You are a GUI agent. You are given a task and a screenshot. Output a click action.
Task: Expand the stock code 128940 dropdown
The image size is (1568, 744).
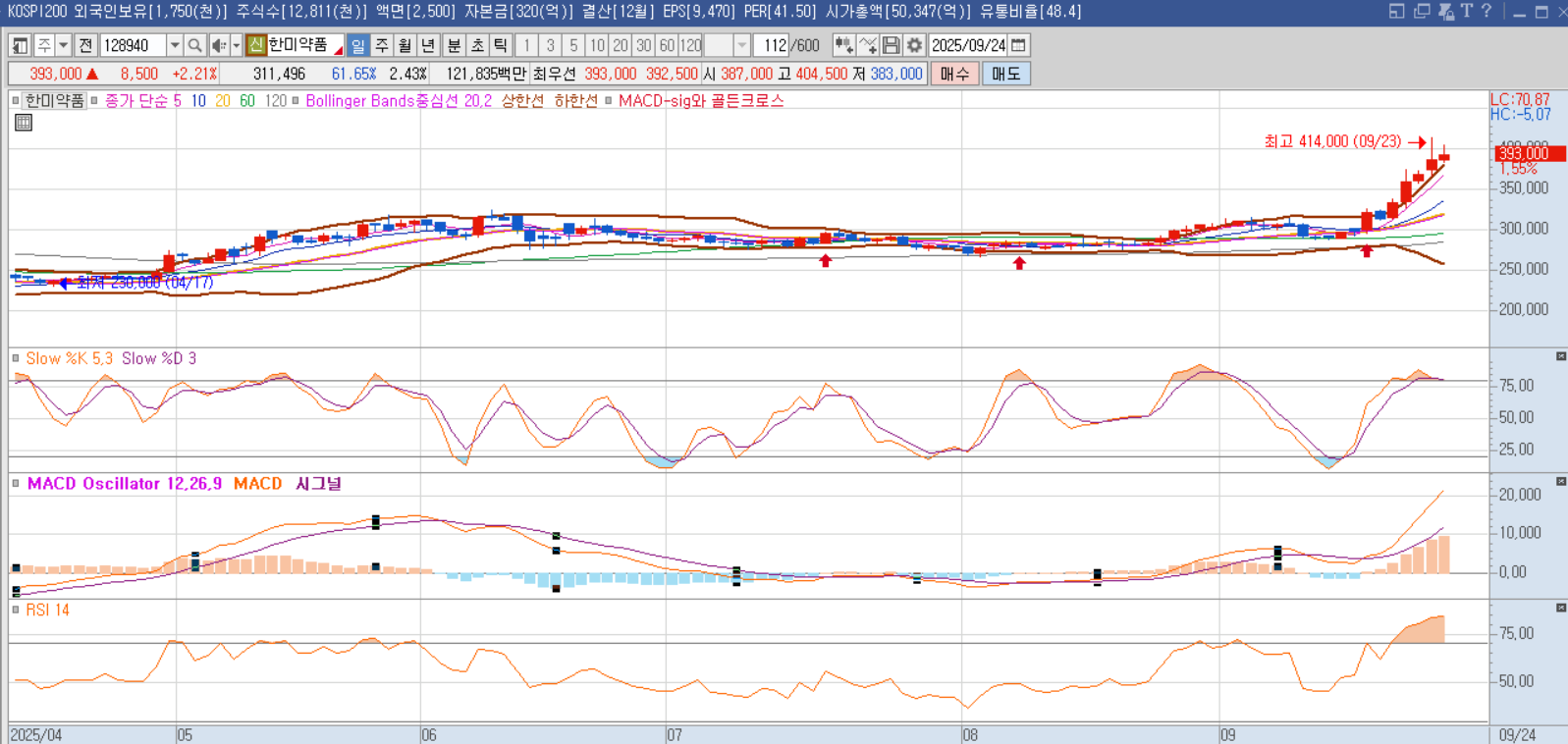(175, 45)
